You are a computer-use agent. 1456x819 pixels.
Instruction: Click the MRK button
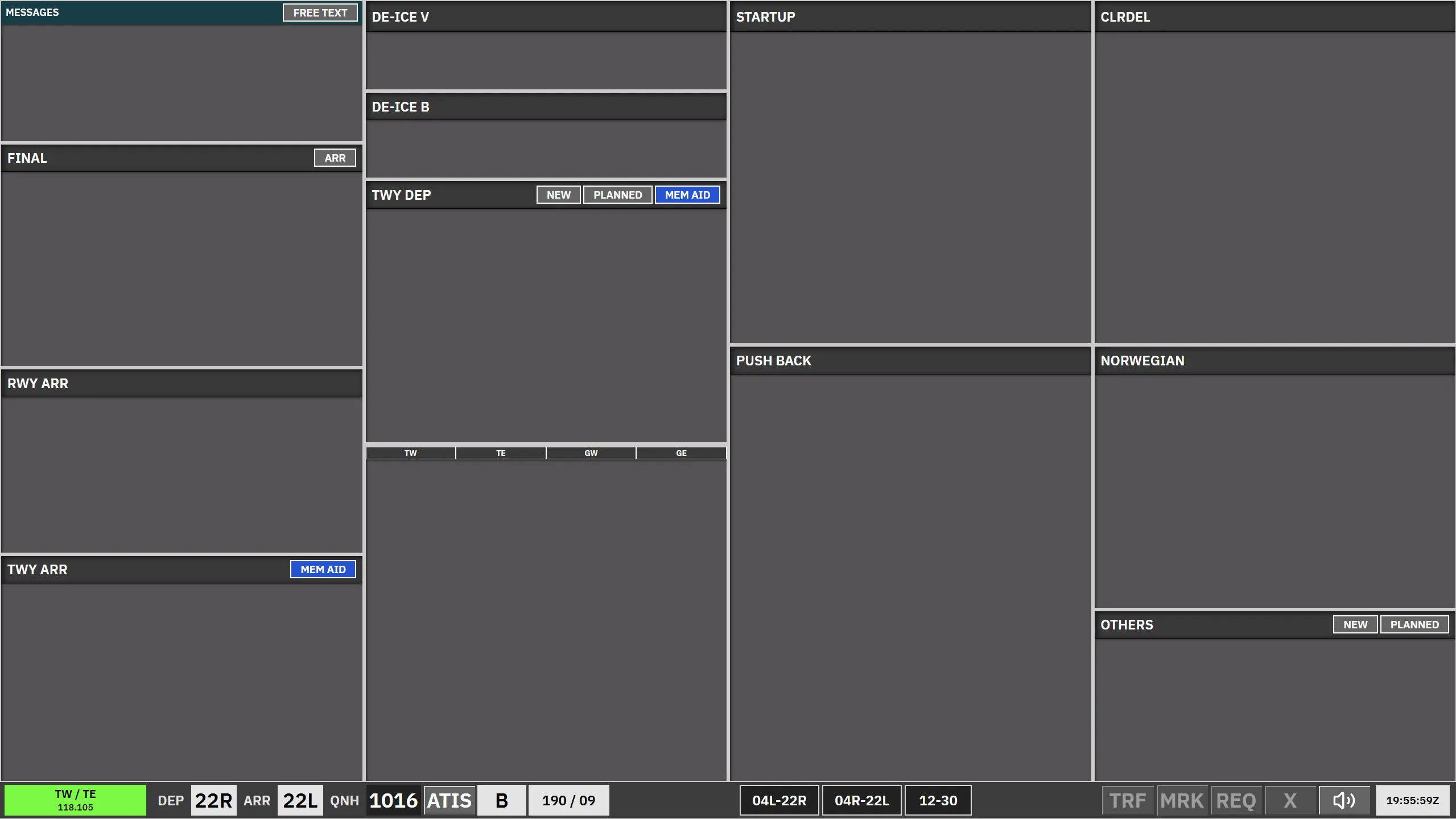(1182, 800)
